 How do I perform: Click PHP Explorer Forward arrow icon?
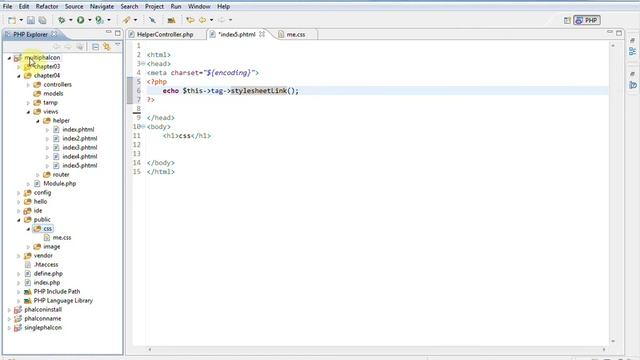(68, 47)
